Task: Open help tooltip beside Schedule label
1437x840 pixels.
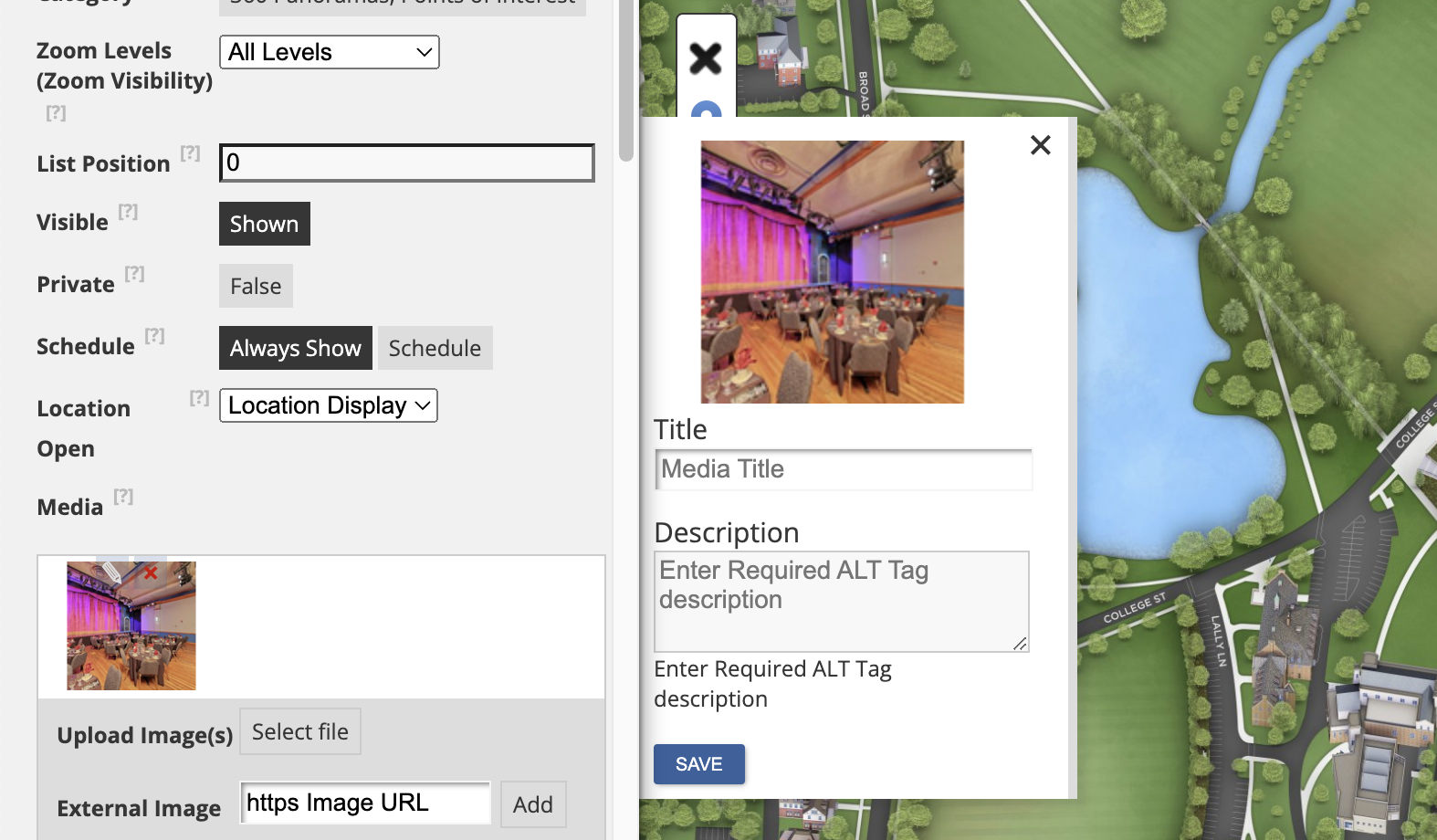Action: click(x=154, y=336)
